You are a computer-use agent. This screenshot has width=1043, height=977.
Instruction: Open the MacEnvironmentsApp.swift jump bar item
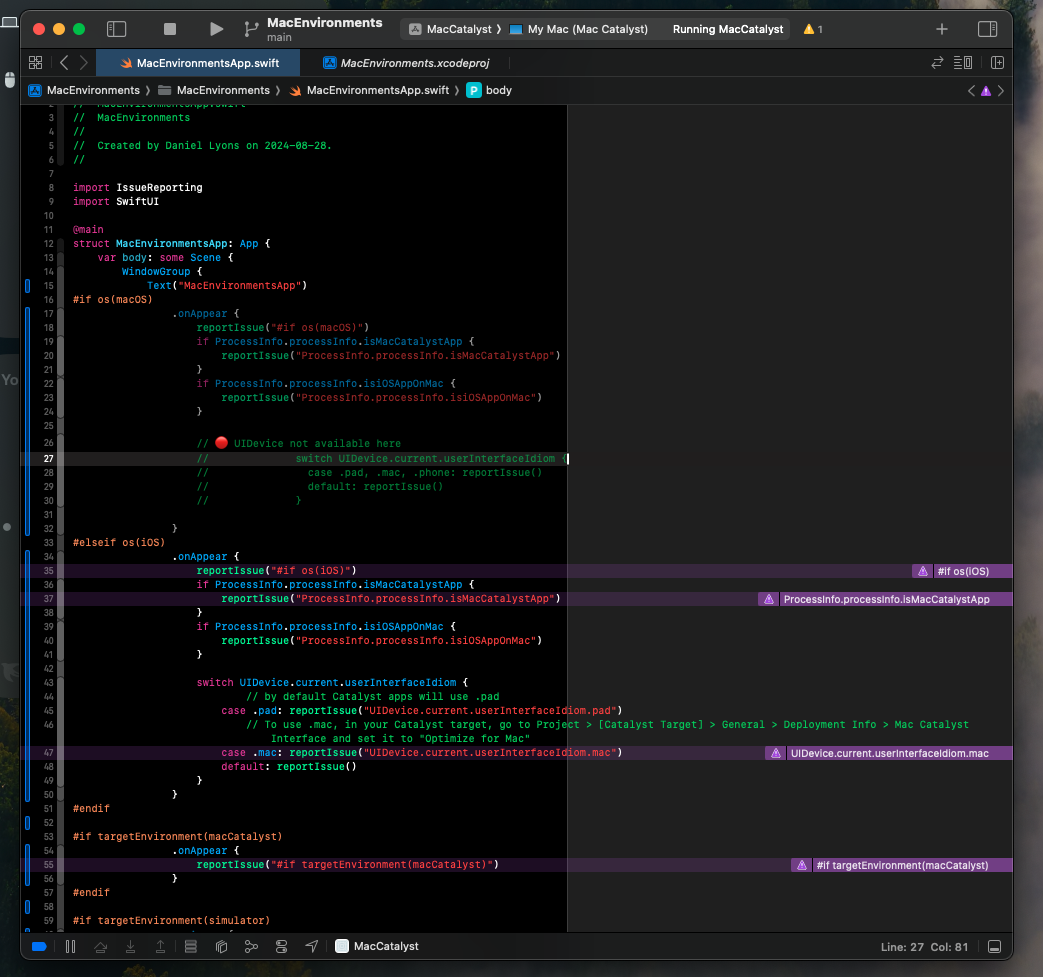[369, 90]
